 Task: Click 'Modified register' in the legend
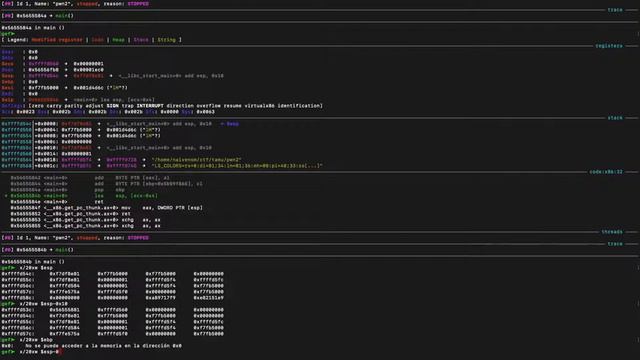tap(57, 40)
